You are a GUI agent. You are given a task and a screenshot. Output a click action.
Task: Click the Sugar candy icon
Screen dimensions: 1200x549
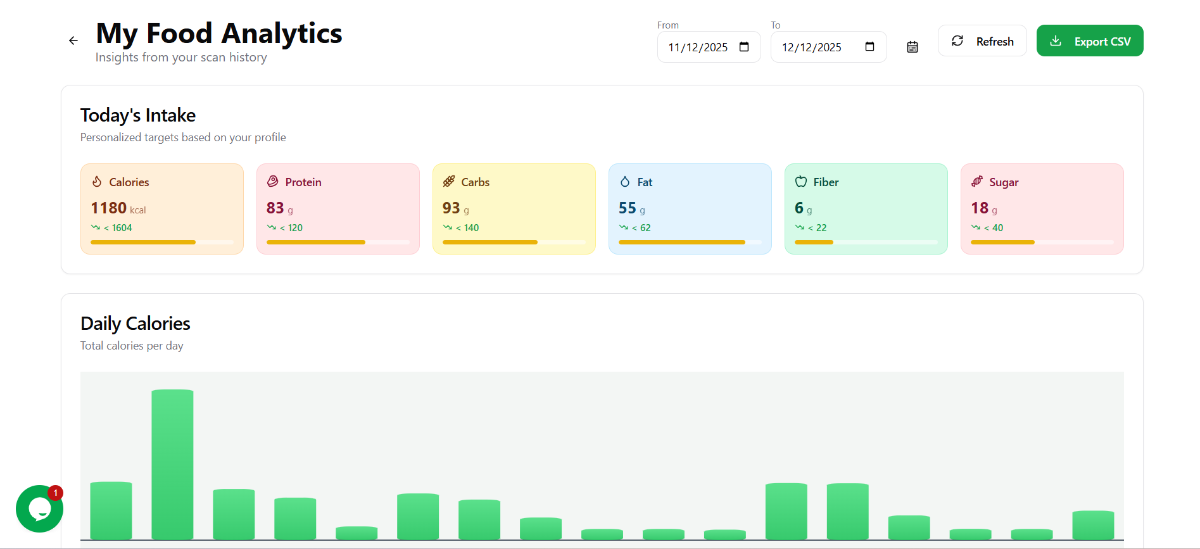(x=977, y=182)
